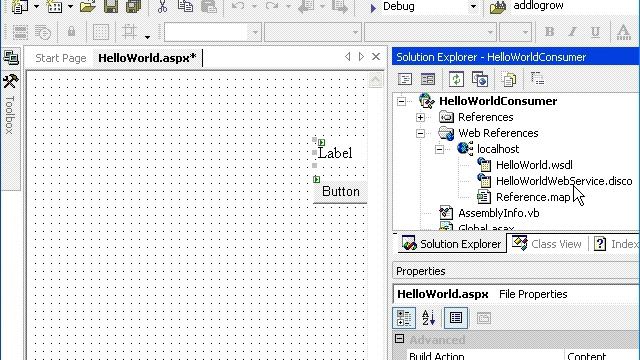Switch to the Start Page tab
The height and width of the screenshot is (360, 640).
pyautogui.click(x=61, y=58)
